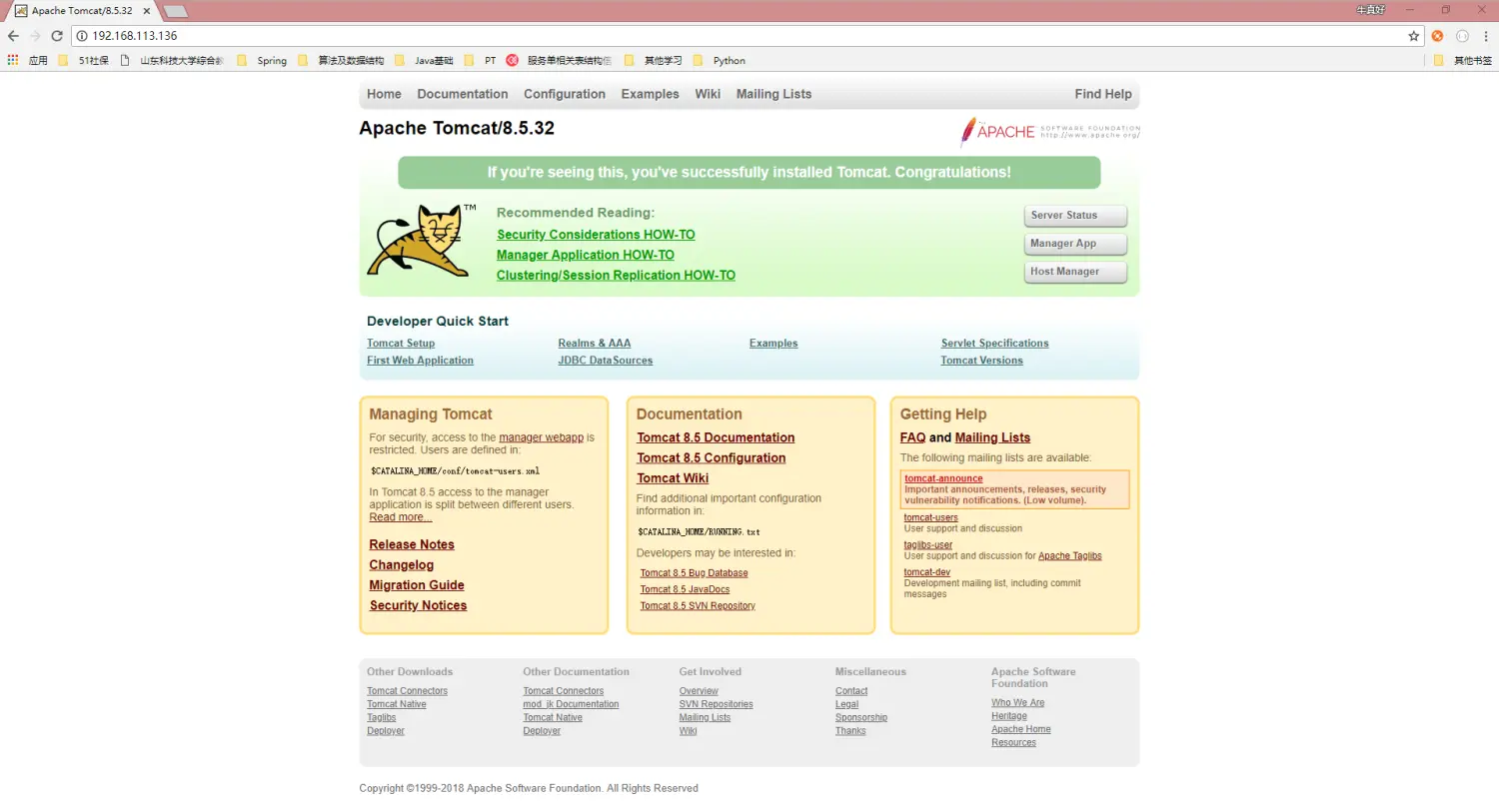Image resolution: width=1499 pixels, height=812 pixels.
Task: Open the Migration Guide link
Action: pos(417,585)
